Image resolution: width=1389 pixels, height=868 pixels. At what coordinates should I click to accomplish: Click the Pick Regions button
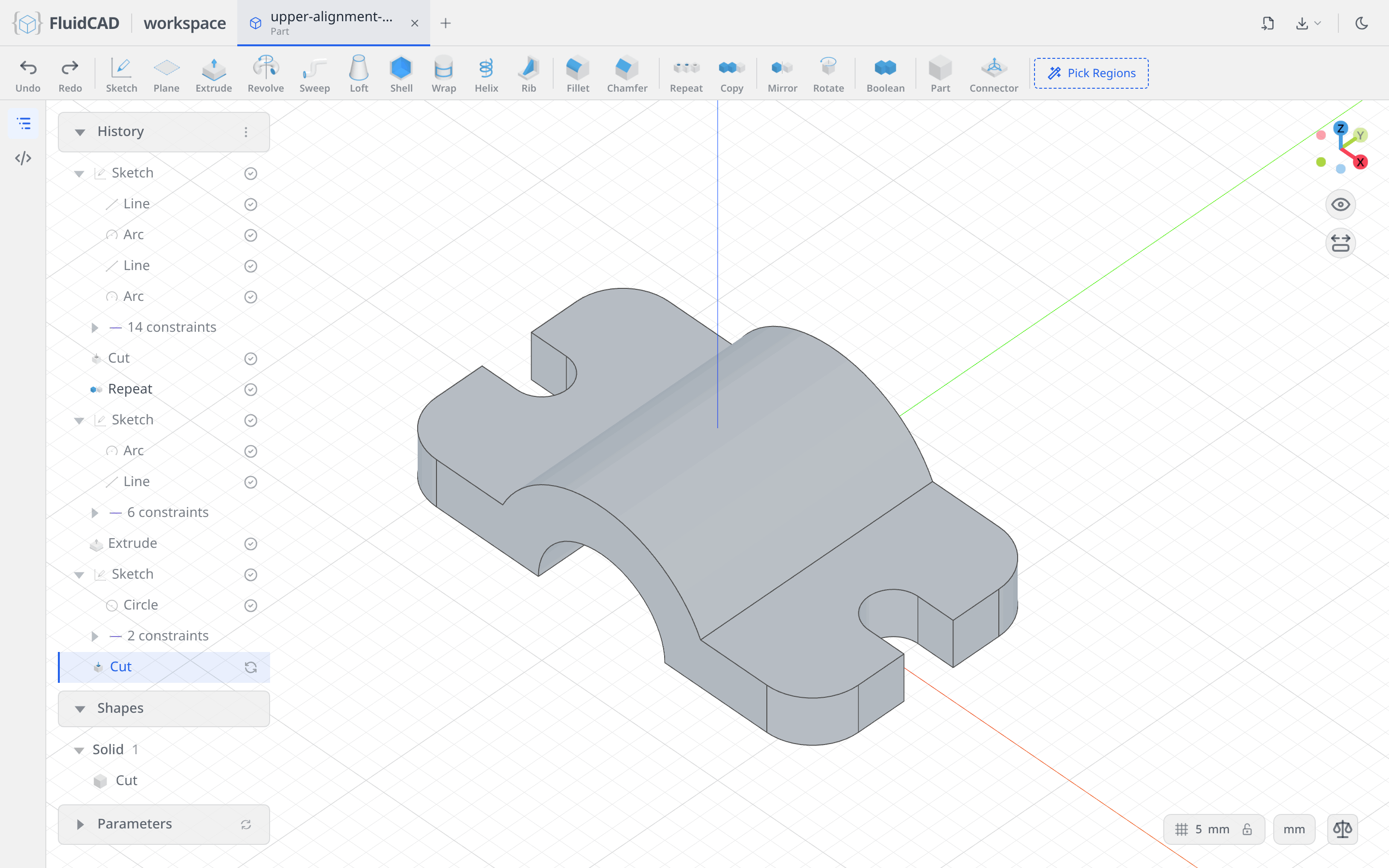[1091, 73]
